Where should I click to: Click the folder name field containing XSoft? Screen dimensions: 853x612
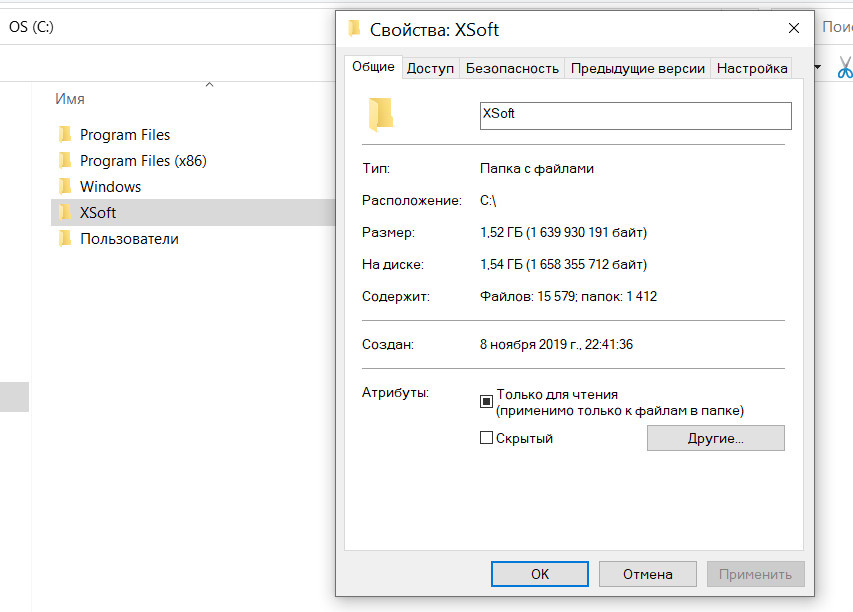tap(635, 115)
